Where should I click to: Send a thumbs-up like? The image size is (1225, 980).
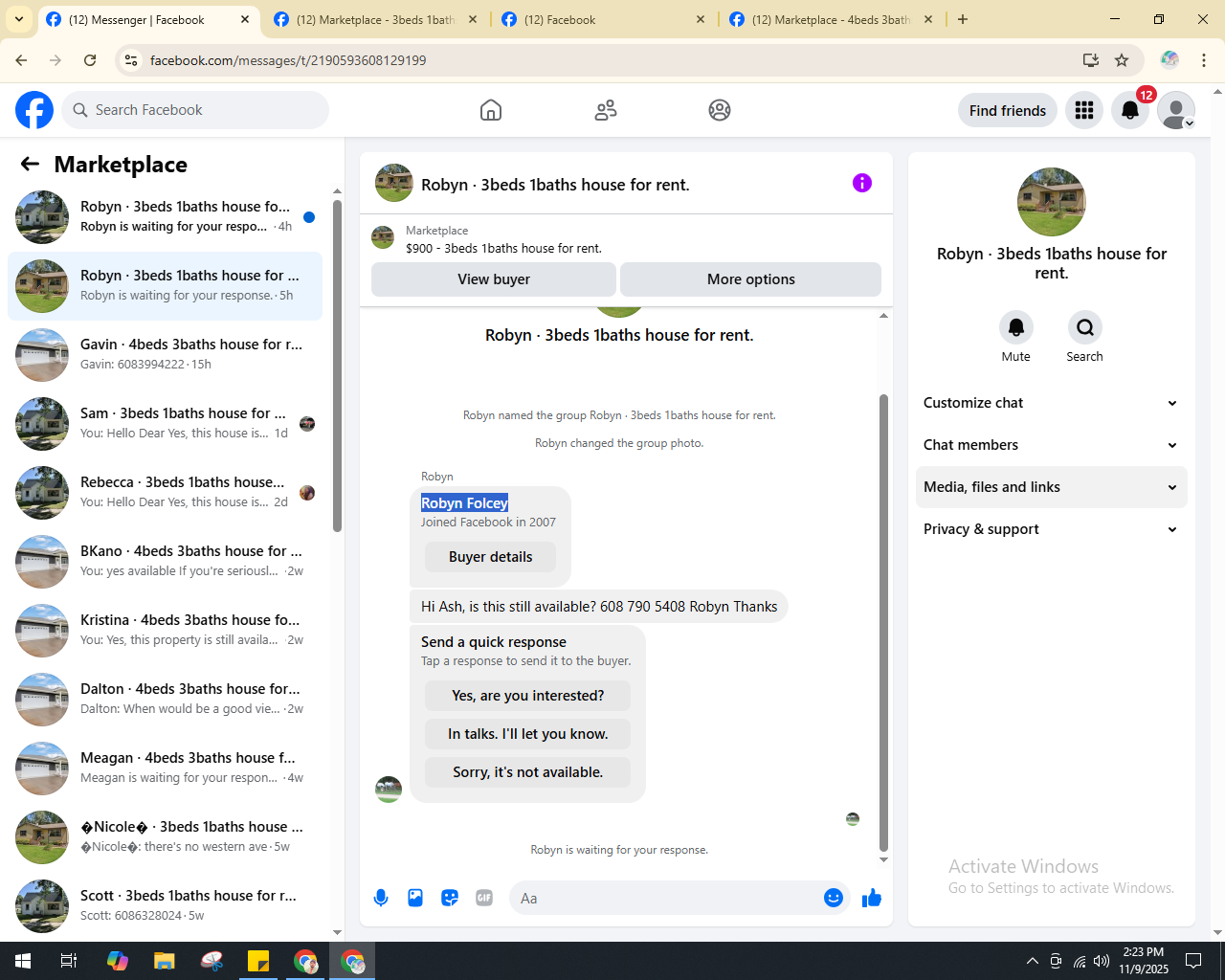click(x=872, y=898)
